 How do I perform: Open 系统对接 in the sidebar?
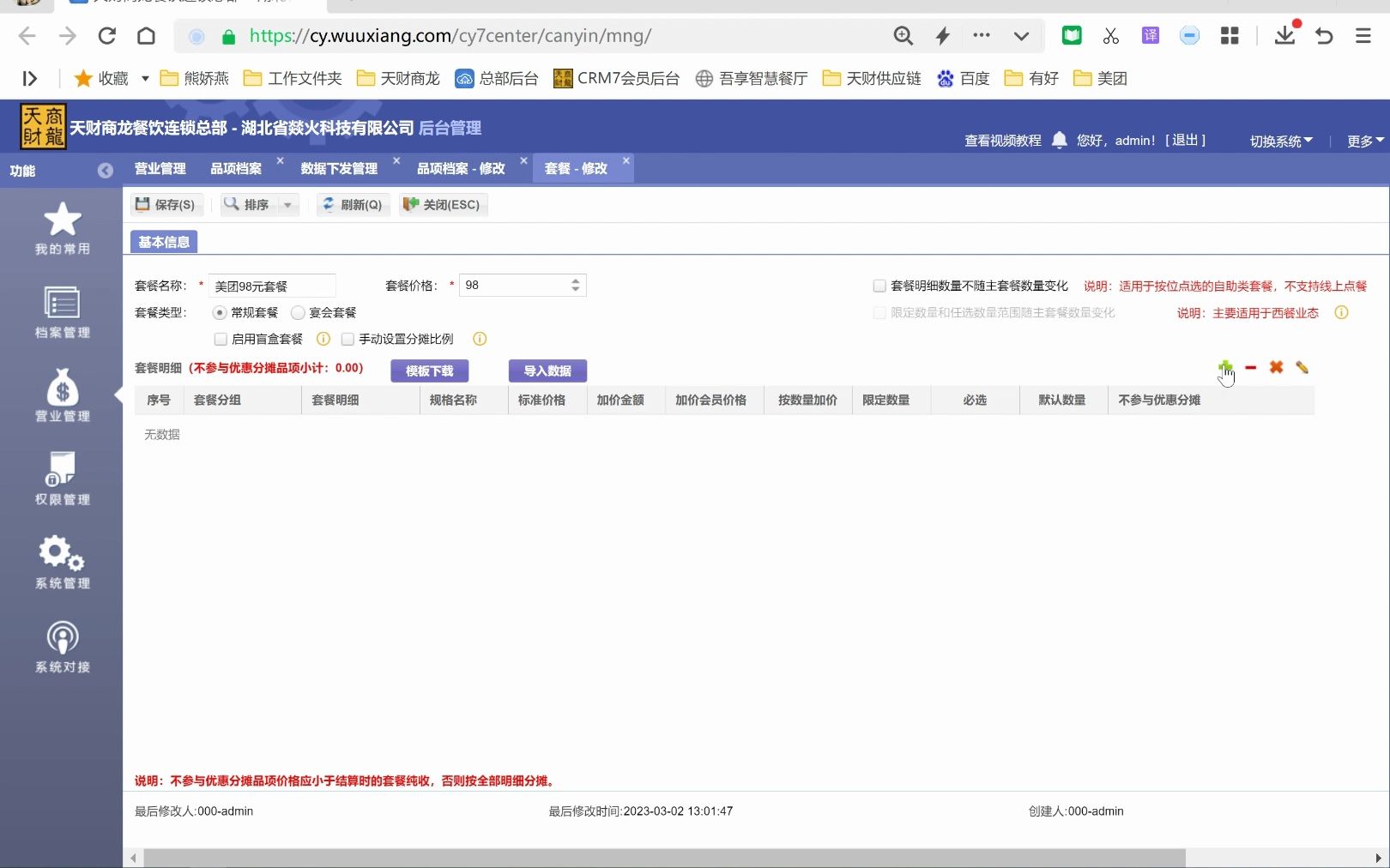[63, 647]
